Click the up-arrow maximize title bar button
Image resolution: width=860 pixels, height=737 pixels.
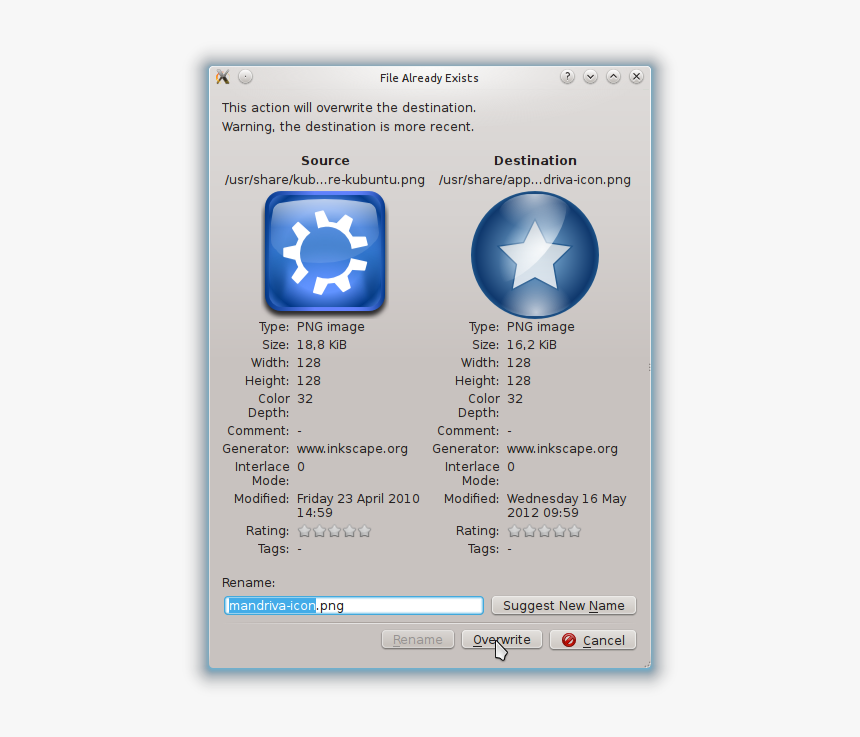(x=614, y=77)
